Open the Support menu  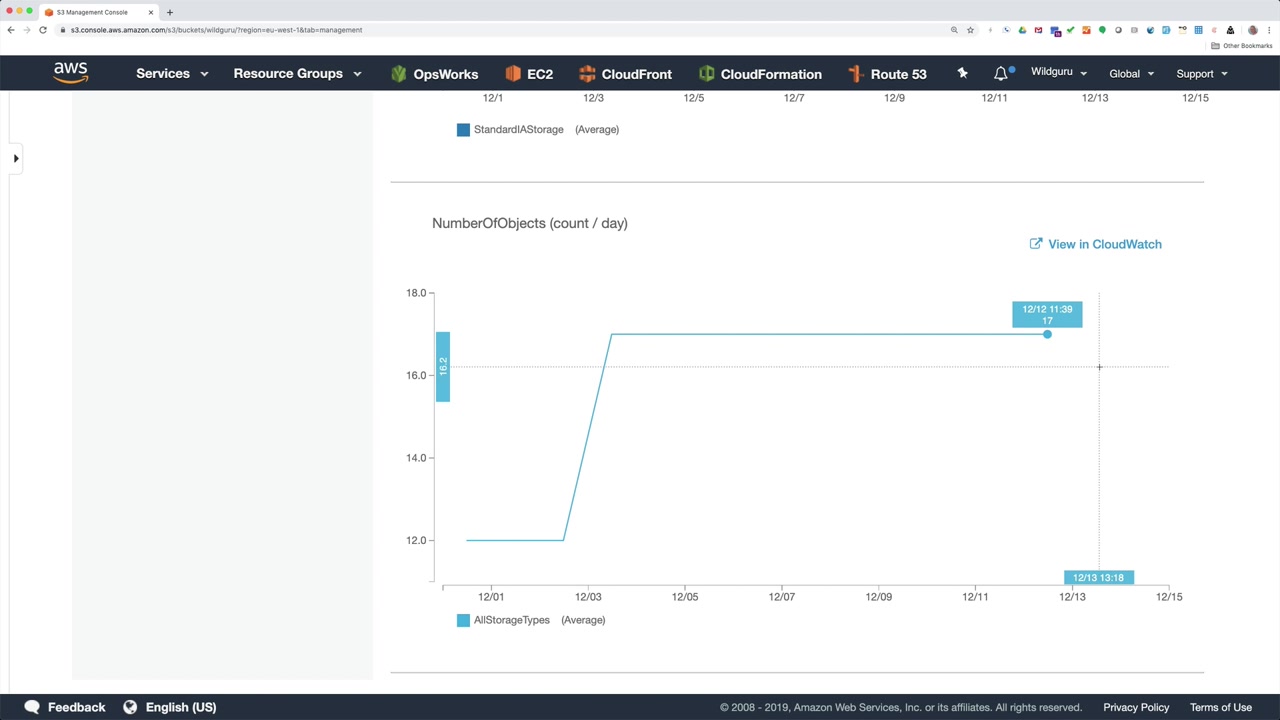1201,74
